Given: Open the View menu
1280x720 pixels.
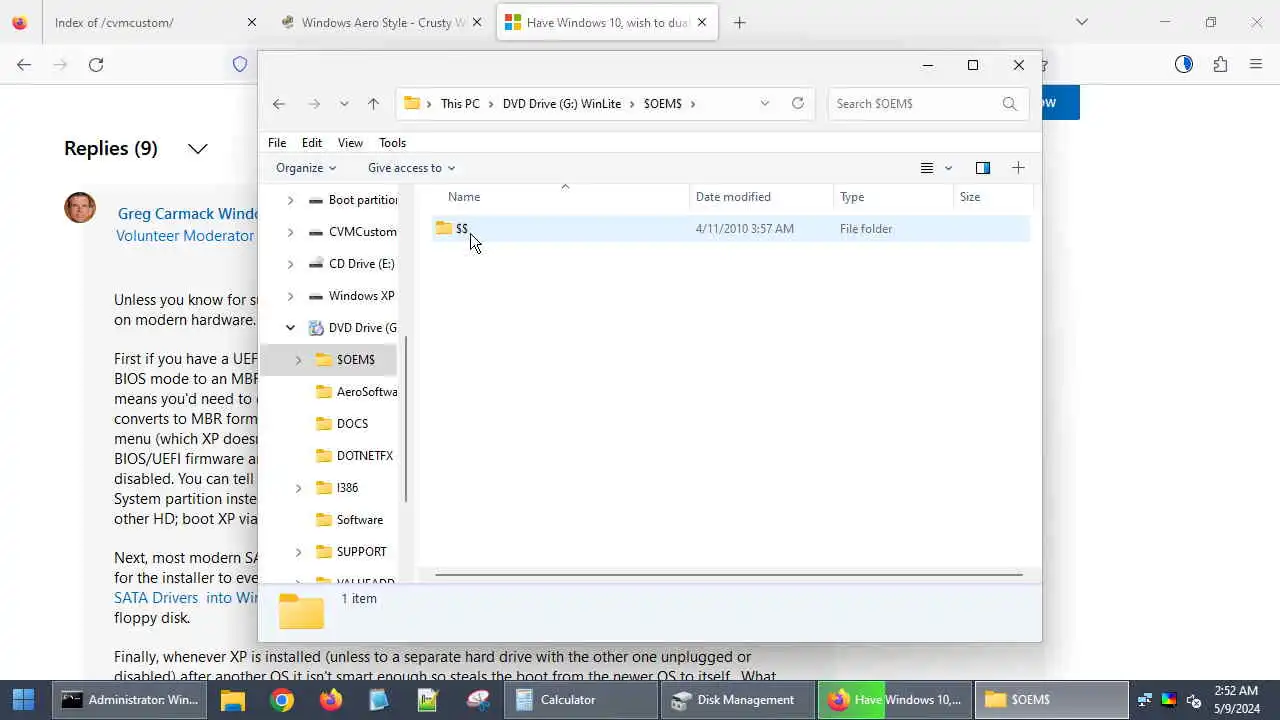Looking at the screenshot, I should click(350, 143).
